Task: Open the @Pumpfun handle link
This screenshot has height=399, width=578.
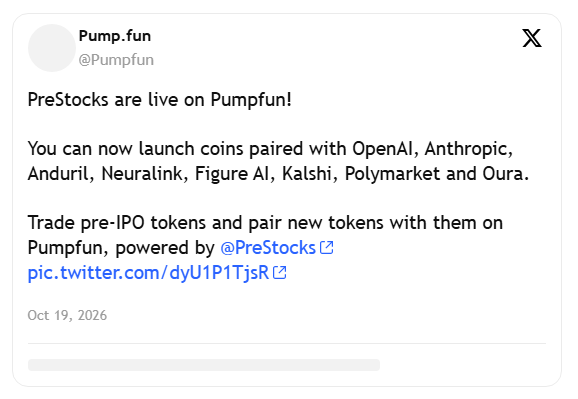Action: pos(116,60)
